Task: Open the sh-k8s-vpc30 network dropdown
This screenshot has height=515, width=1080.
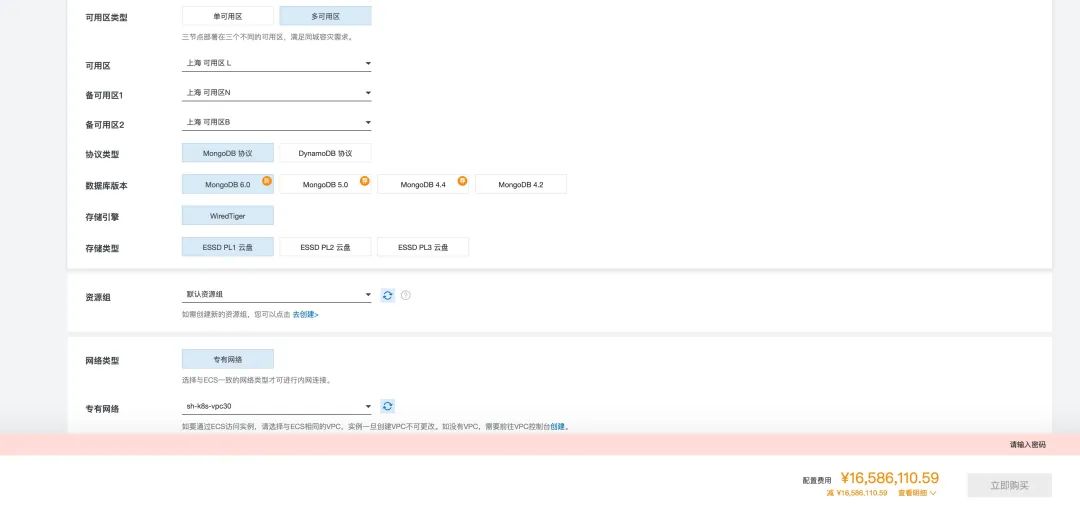Action: tap(277, 406)
